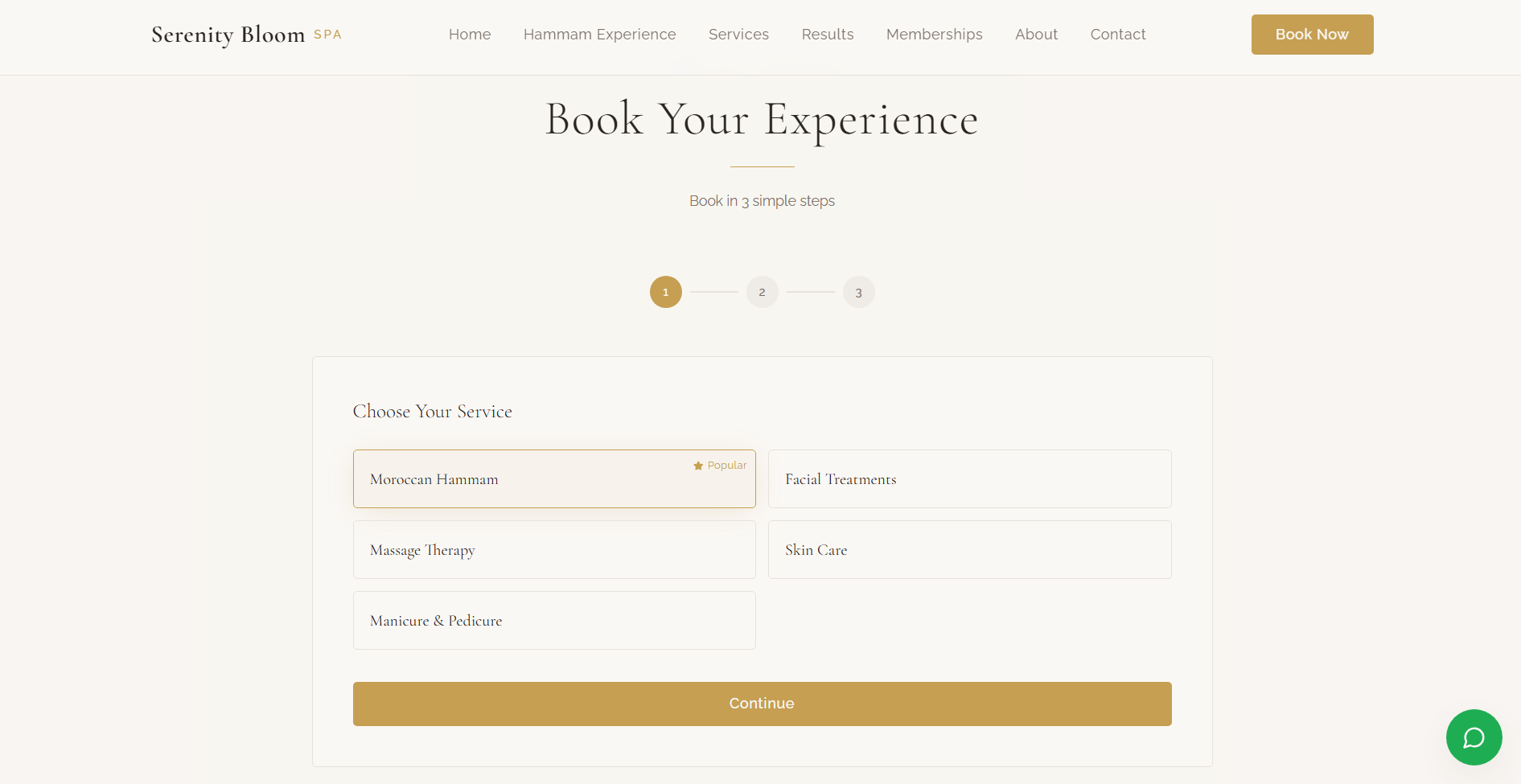Navigate to Services menu item
Image resolution: width=1521 pixels, height=784 pixels.
[738, 35]
